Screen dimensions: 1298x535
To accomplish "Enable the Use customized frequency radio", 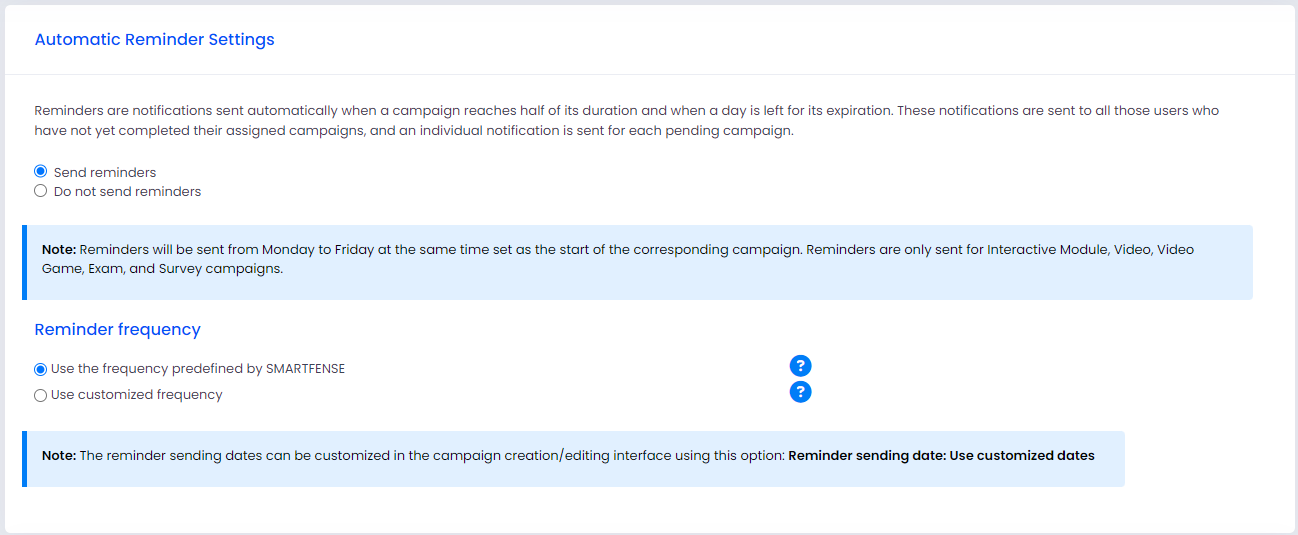I will point(41,395).
